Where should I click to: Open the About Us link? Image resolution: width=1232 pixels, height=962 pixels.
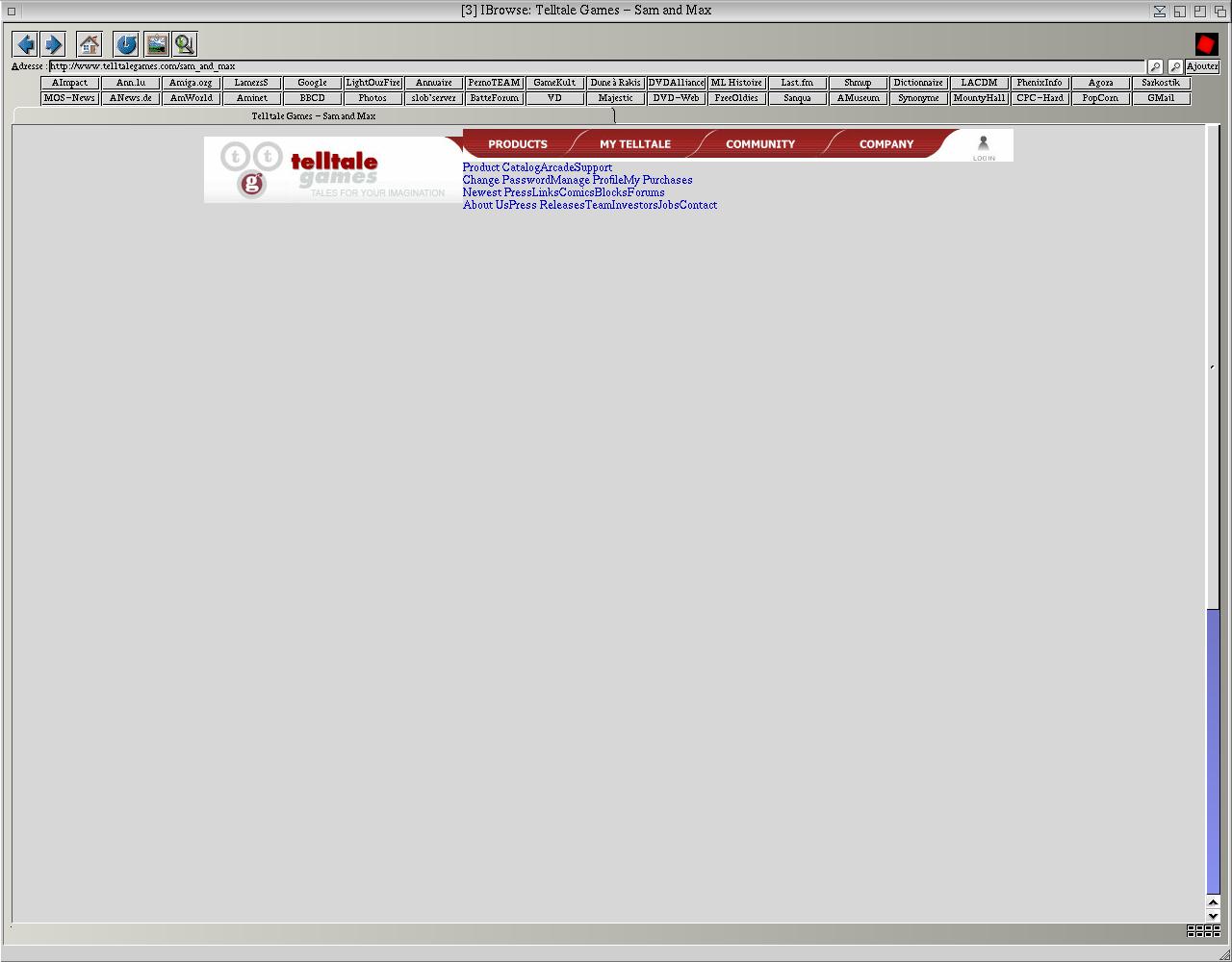[486, 205]
